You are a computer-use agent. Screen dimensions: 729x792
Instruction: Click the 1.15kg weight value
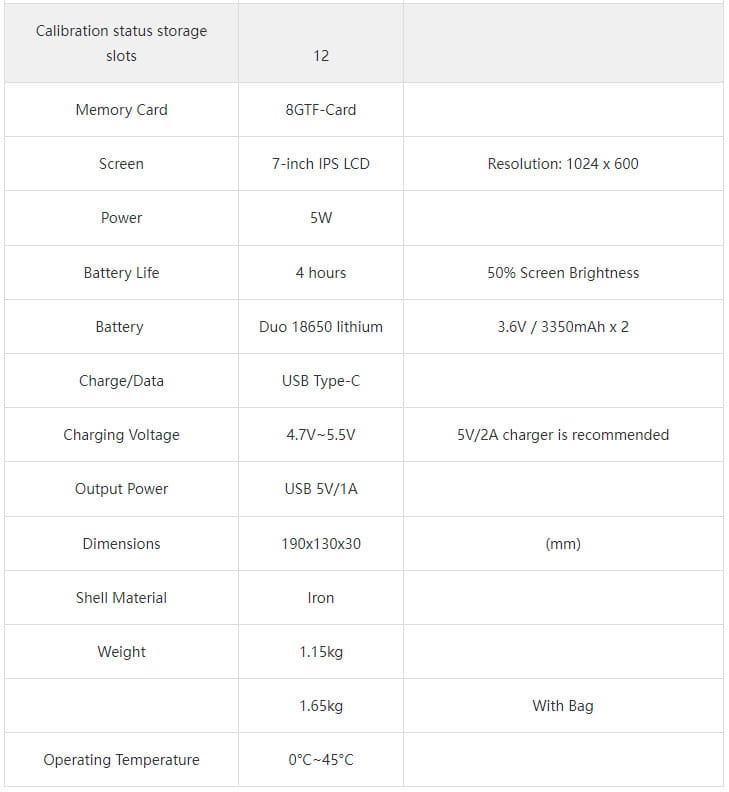pyautogui.click(x=320, y=652)
